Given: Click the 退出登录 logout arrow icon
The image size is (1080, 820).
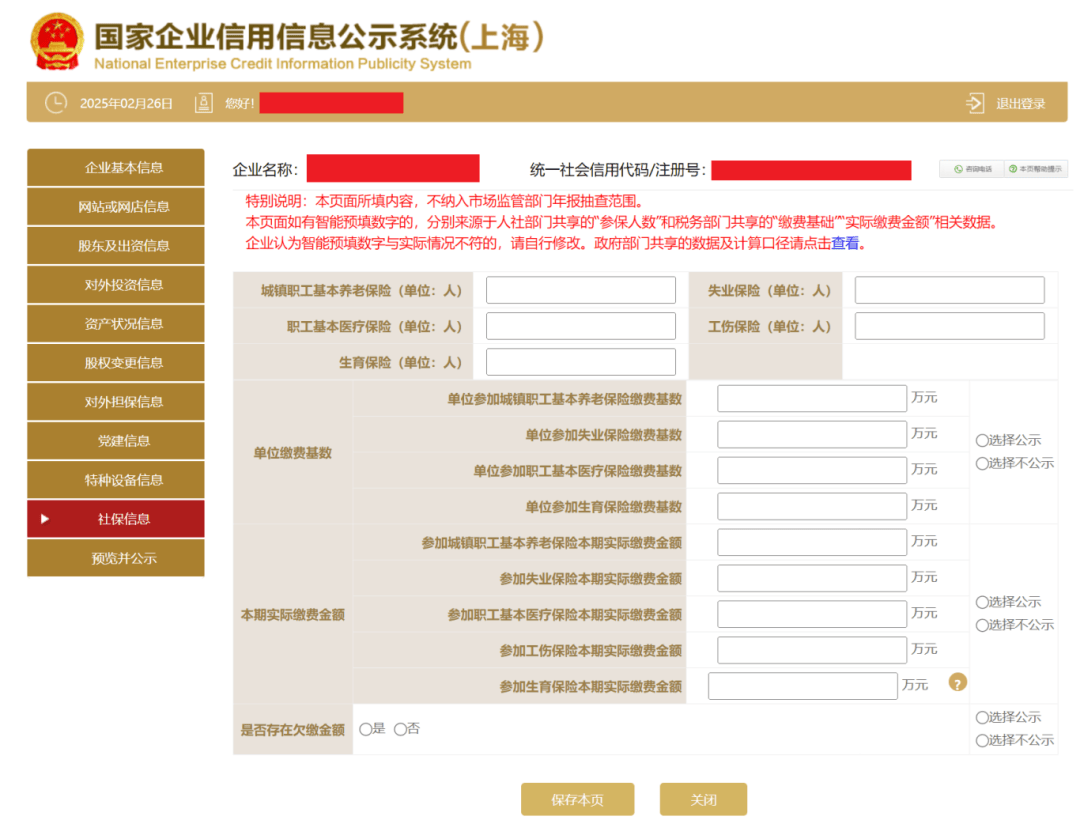Looking at the screenshot, I should [x=975, y=102].
